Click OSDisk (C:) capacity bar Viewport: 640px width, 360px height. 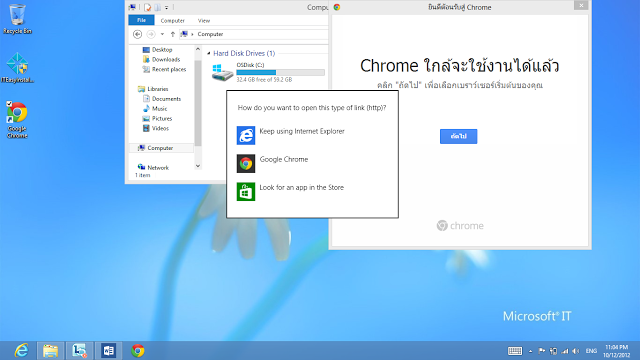280,72
